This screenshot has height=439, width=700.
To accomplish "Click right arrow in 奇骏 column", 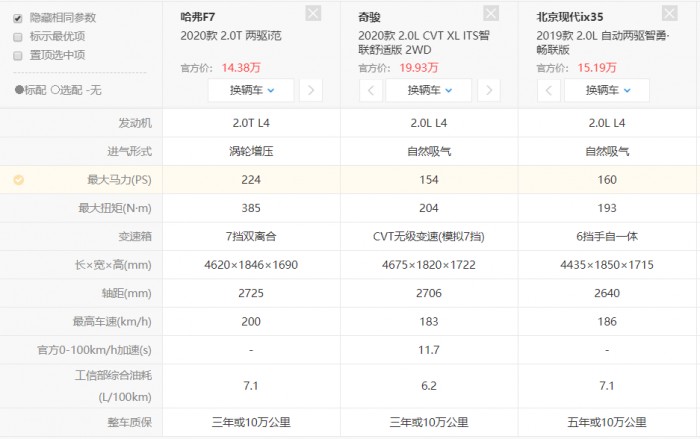I will (489, 90).
